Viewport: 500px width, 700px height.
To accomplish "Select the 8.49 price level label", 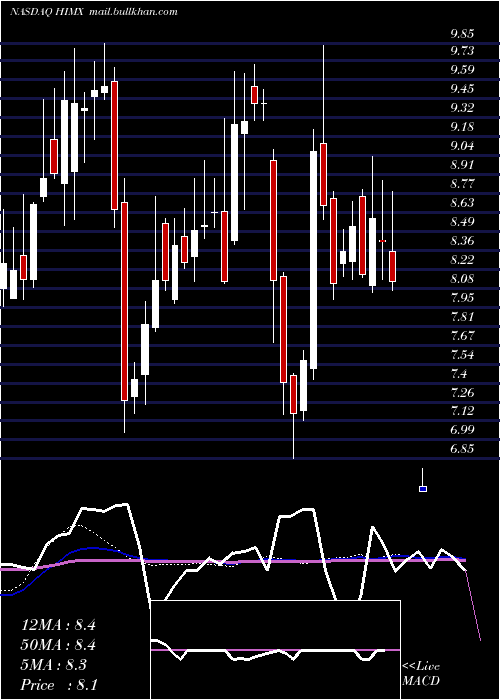I will [462, 221].
